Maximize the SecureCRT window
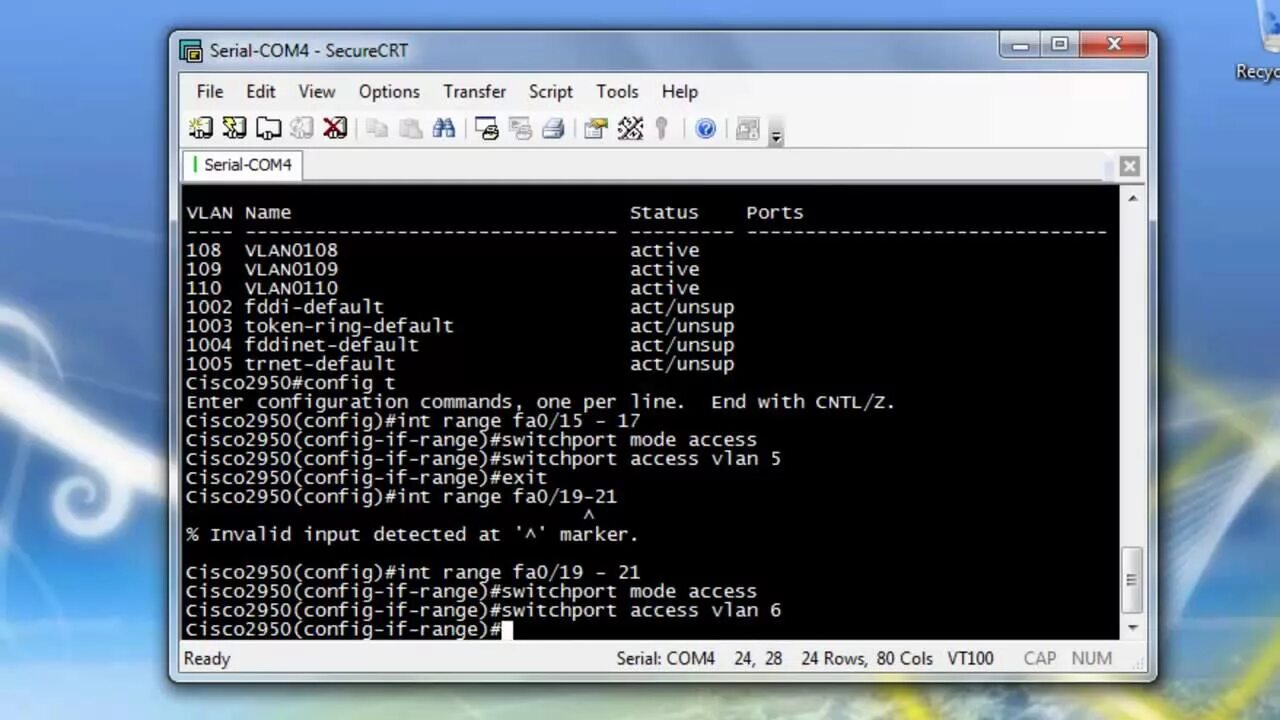This screenshot has width=1280, height=720. [1060, 45]
